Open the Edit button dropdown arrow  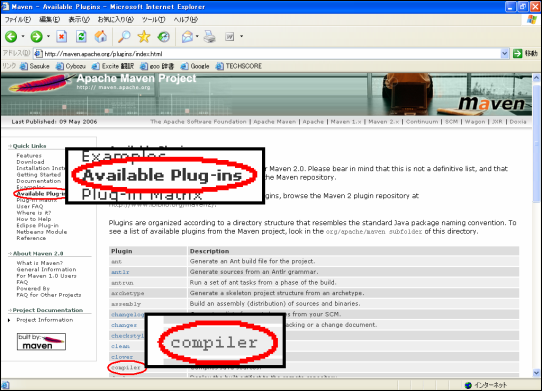click(241, 36)
